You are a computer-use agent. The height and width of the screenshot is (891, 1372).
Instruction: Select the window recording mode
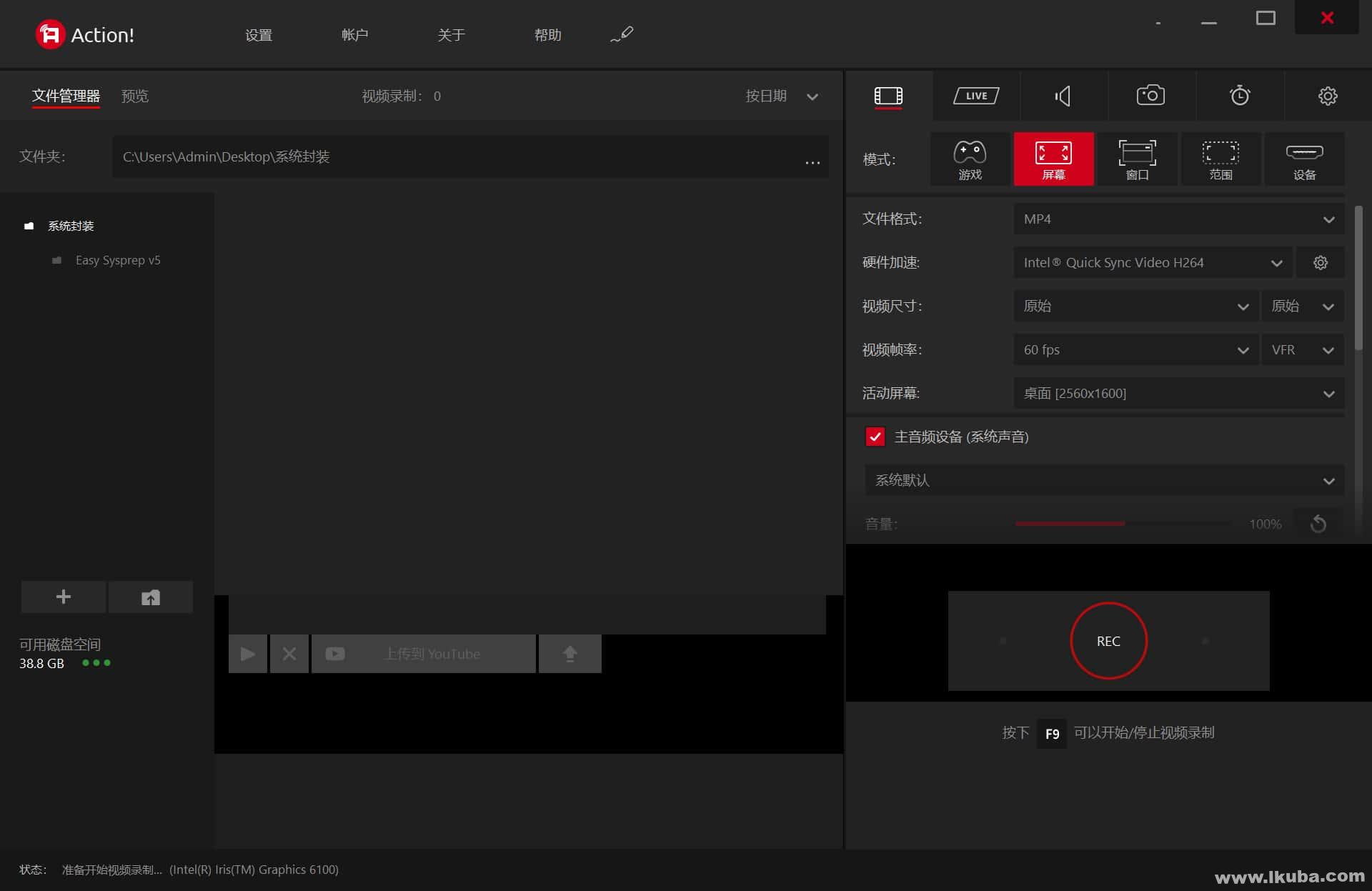click(x=1137, y=159)
